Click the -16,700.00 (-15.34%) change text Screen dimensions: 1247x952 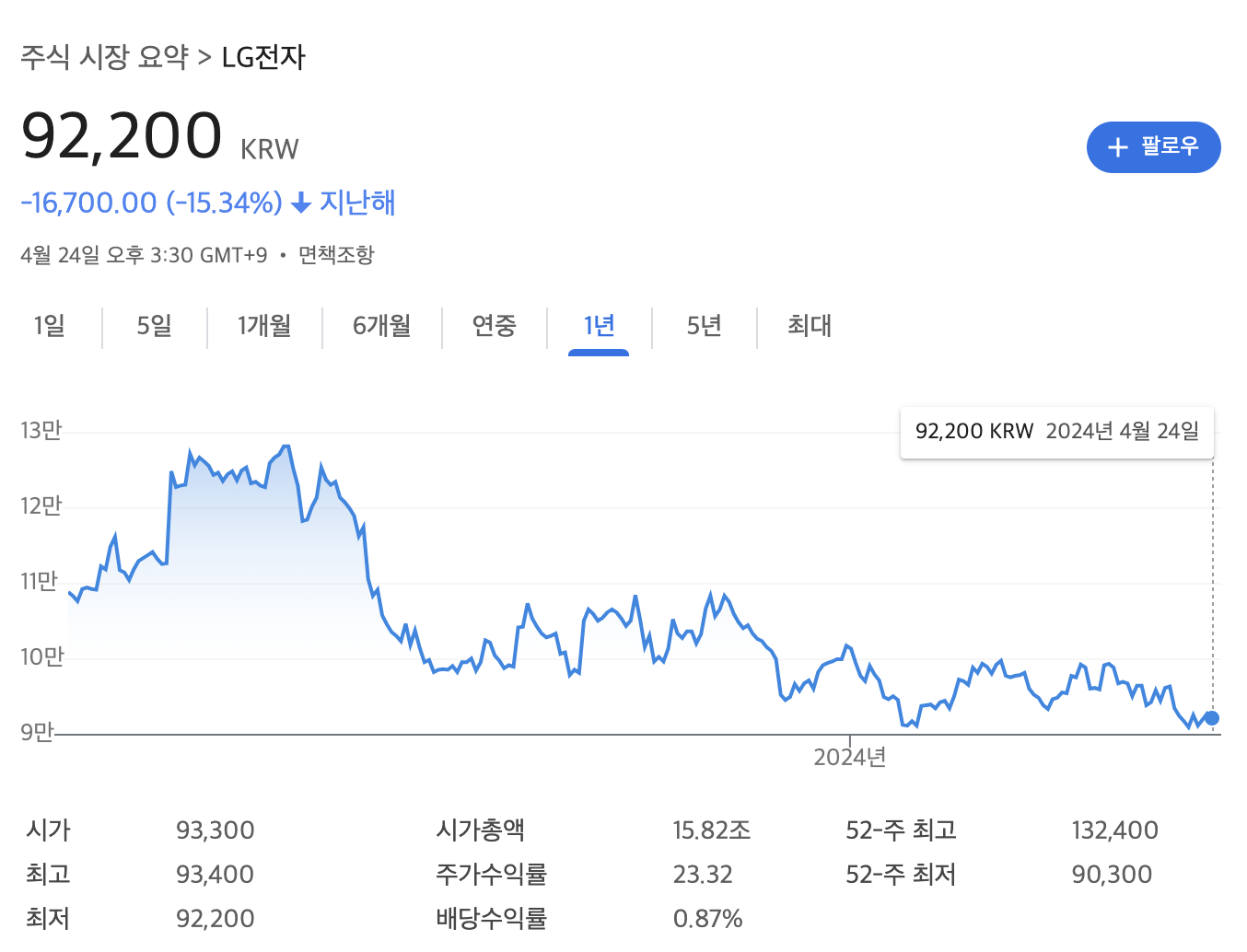point(151,203)
